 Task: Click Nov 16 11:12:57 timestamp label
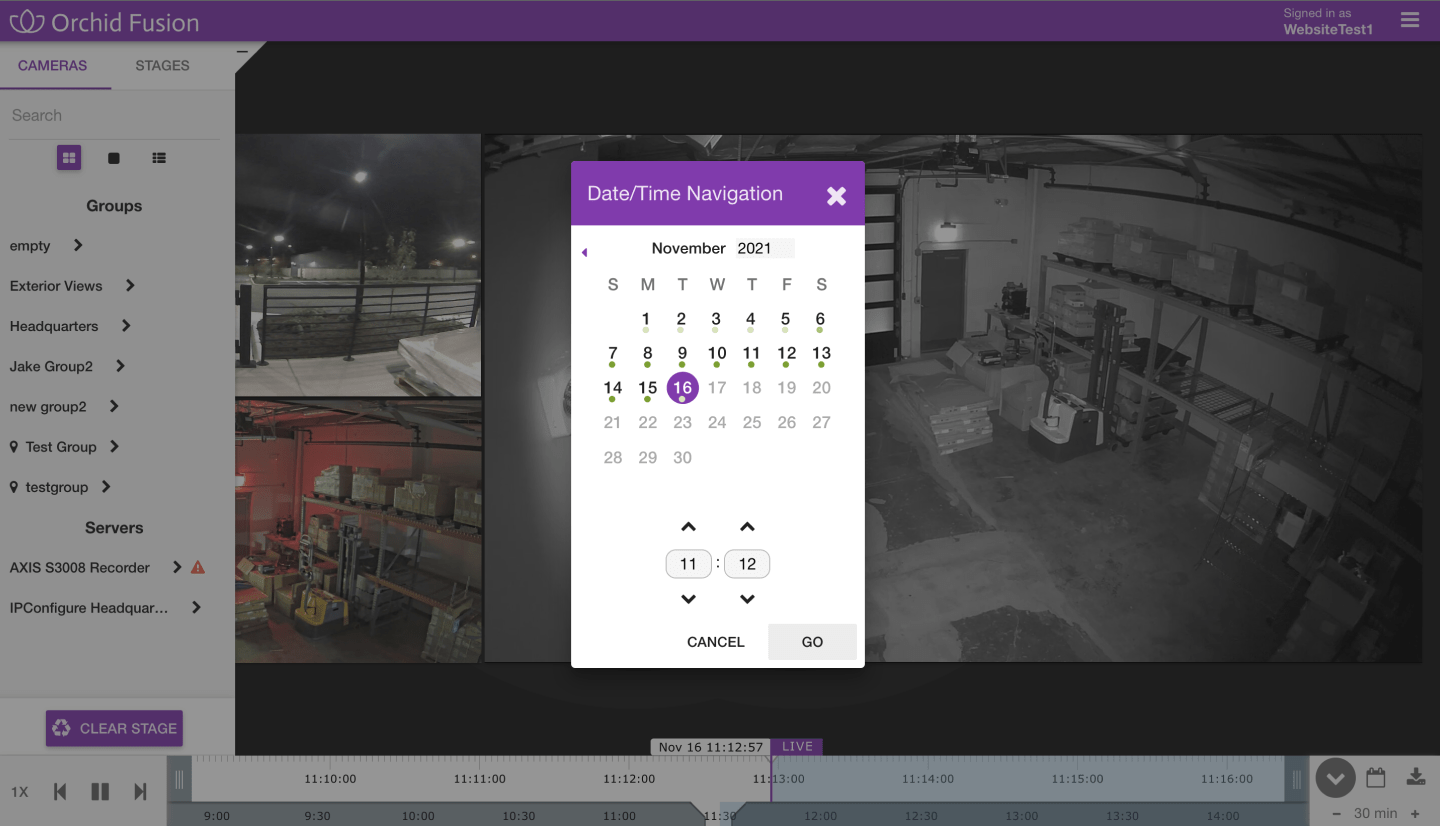pyautogui.click(x=710, y=747)
